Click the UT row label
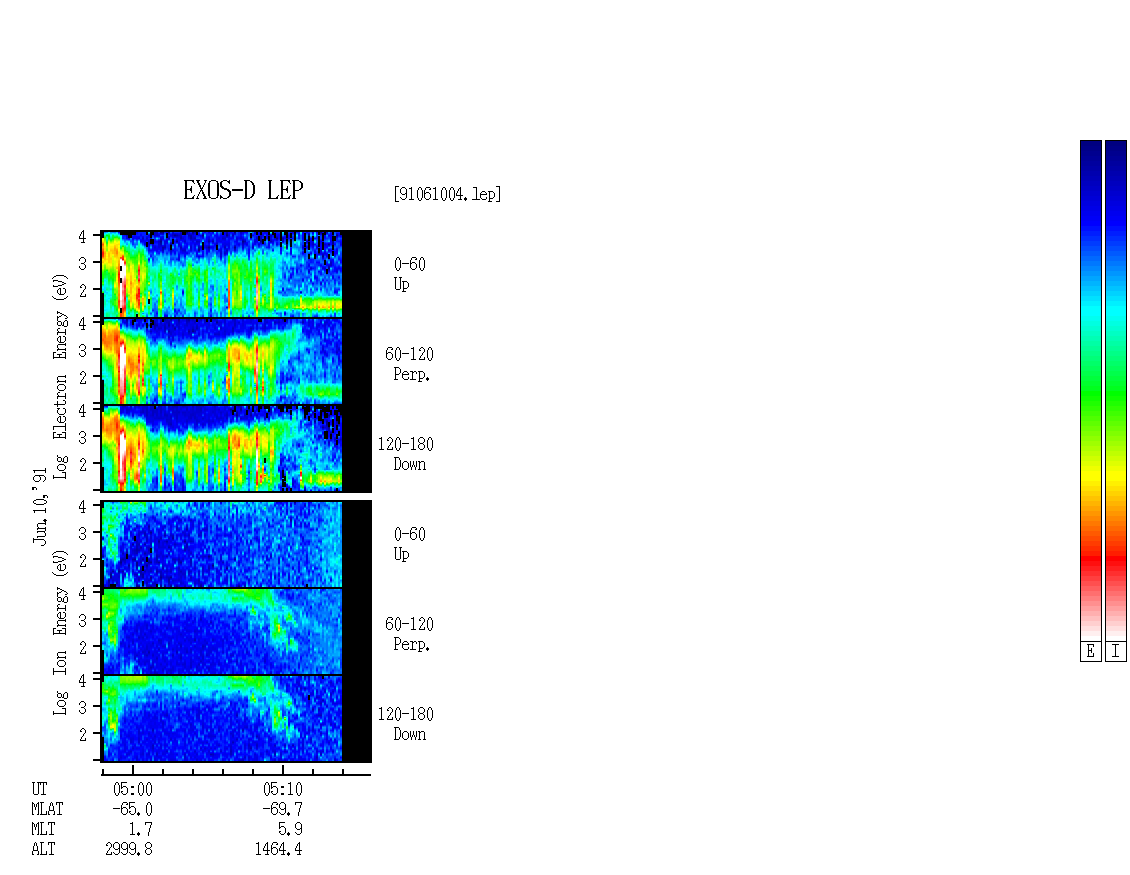 [39, 789]
